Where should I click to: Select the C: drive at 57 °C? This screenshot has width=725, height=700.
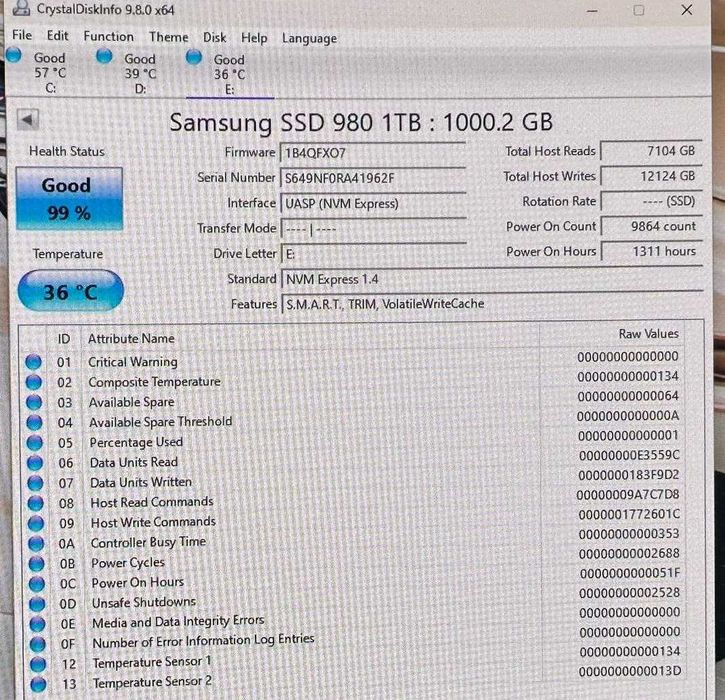click(50, 72)
